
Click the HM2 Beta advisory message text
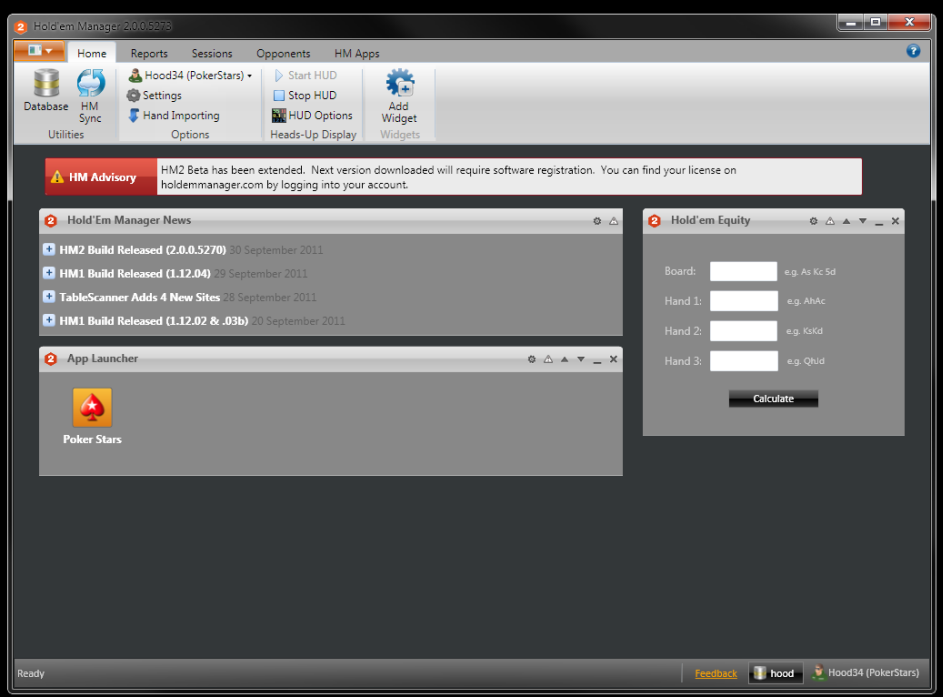pyautogui.click(x=449, y=177)
